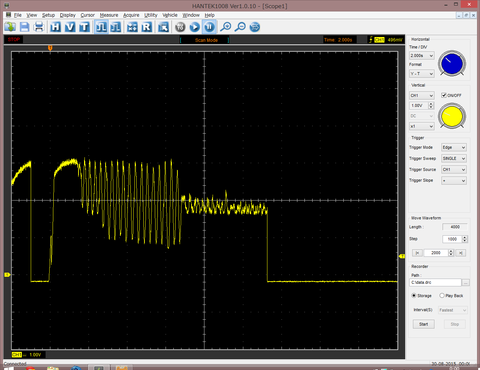Open trigger settings with the T icon
480x370 pixels.
[x=84, y=27]
